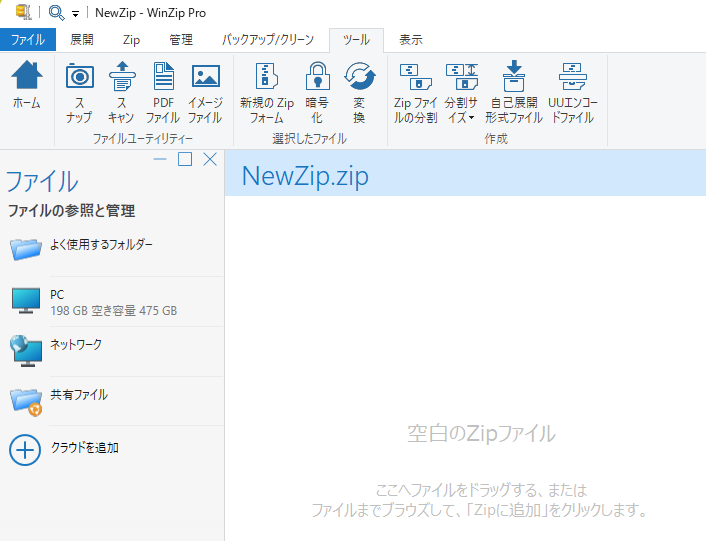Start the スキャン scan tool
706x541 pixels.
pos(122,92)
